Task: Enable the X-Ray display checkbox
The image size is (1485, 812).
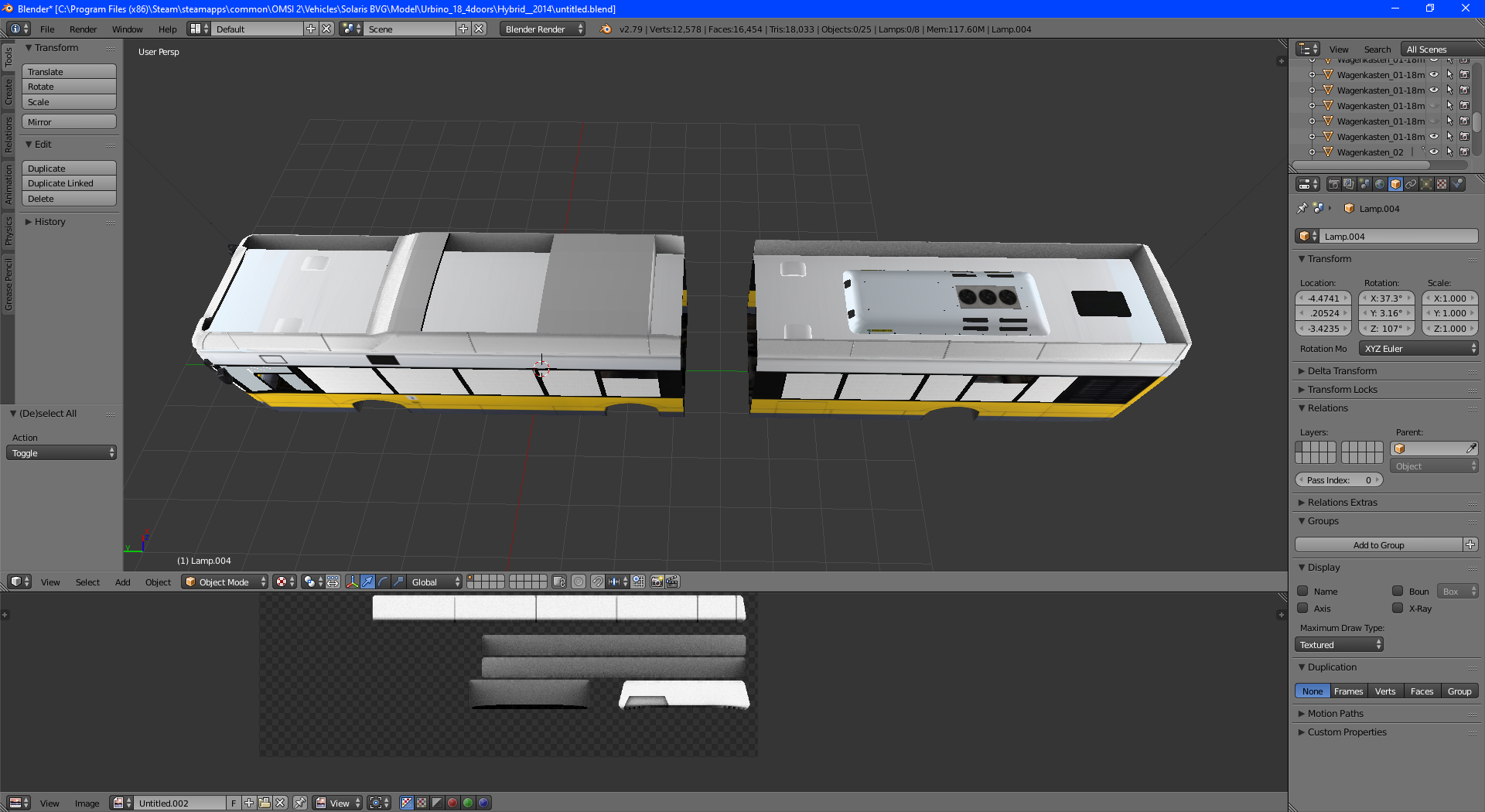Action: pyautogui.click(x=1398, y=608)
